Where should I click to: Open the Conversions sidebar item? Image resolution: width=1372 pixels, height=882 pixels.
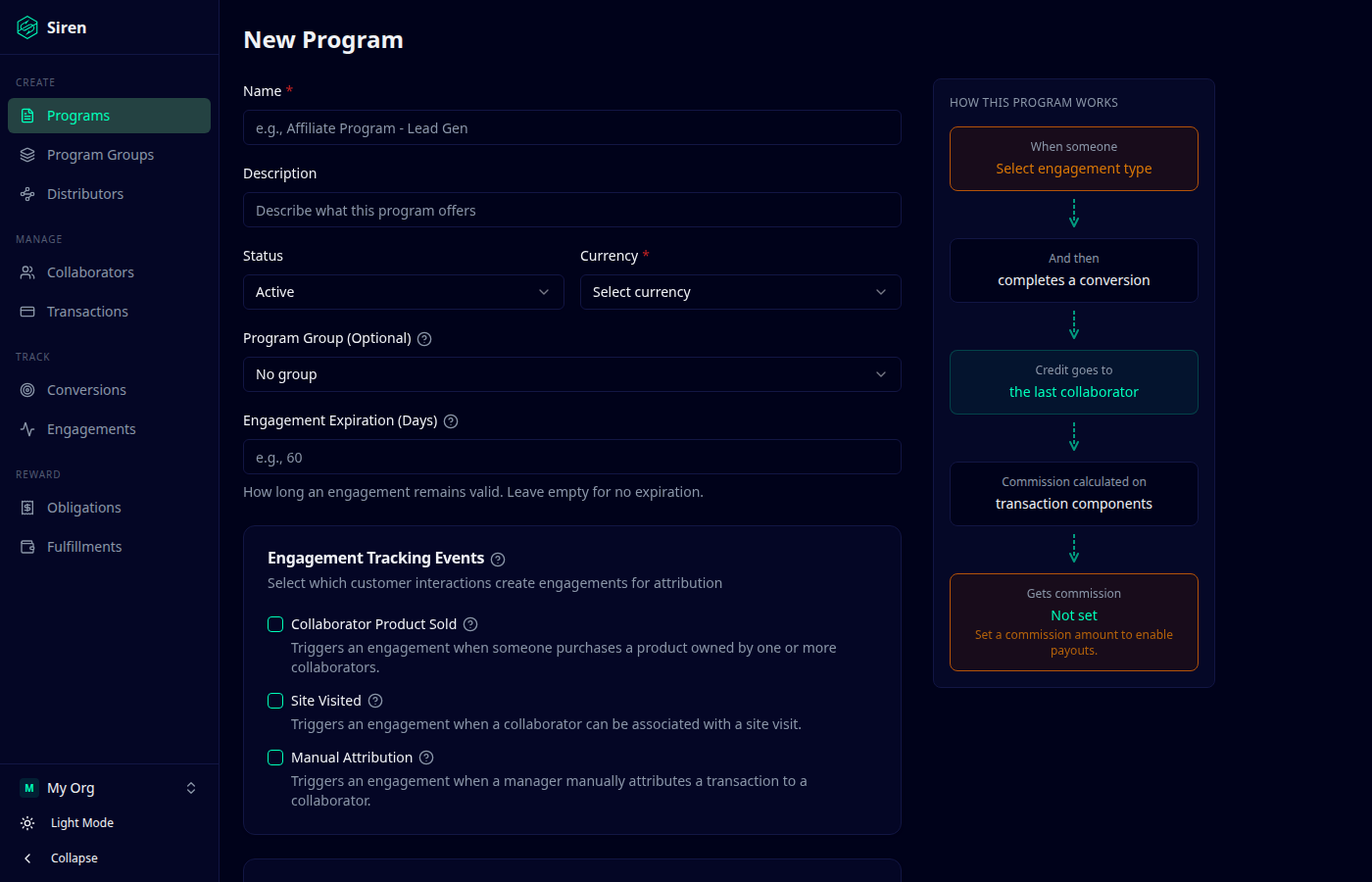(x=86, y=390)
